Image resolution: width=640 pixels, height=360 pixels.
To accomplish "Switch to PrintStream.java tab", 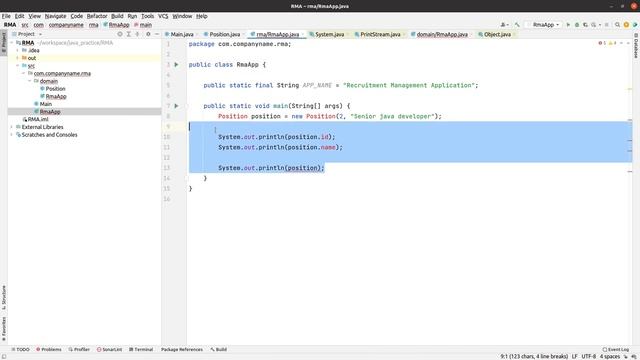I will [x=379, y=34].
